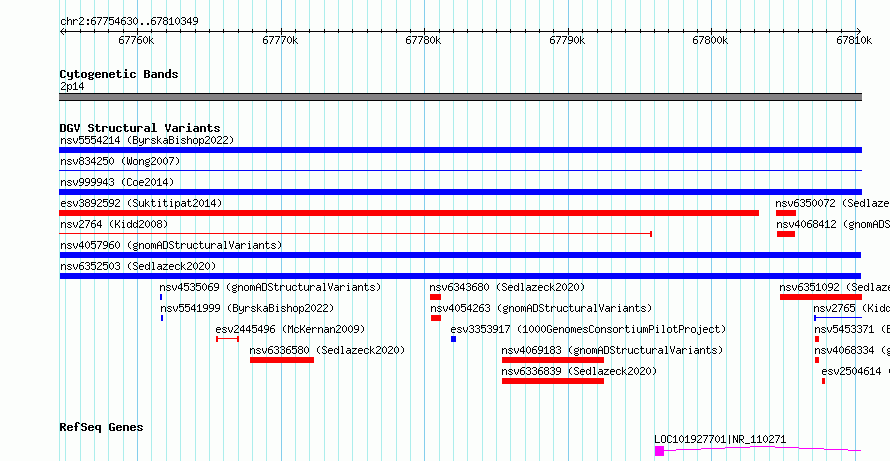
Task: Select the nsv2765 blue line feature
Action: [838, 318]
